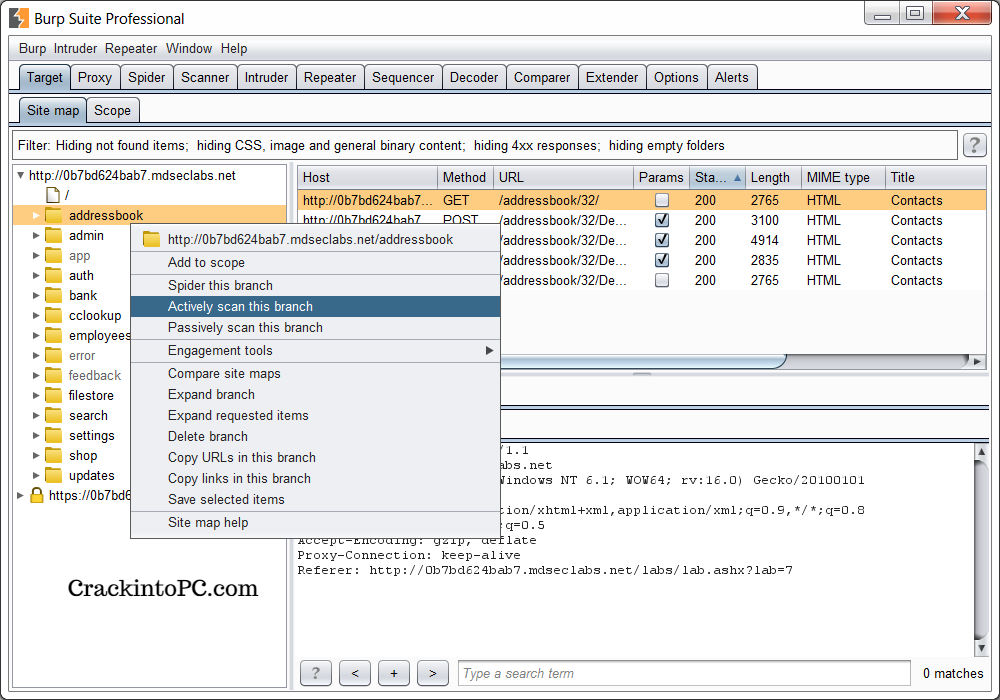1000x700 pixels.
Task: Switch to the Repeater tab
Action: tap(330, 77)
